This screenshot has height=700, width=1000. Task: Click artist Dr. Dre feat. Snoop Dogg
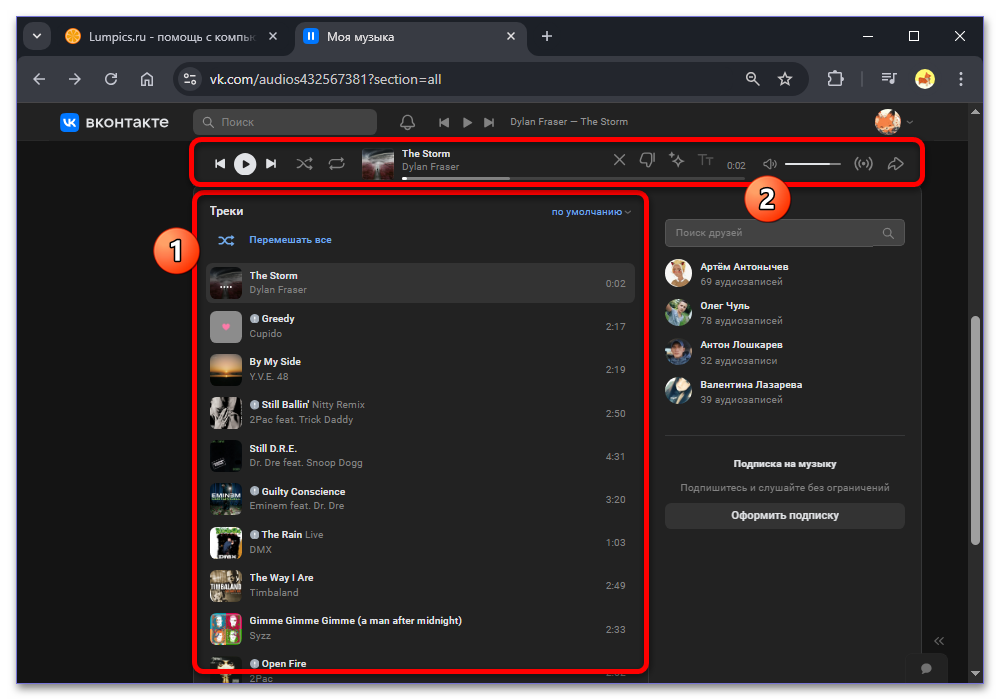pos(306,463)
